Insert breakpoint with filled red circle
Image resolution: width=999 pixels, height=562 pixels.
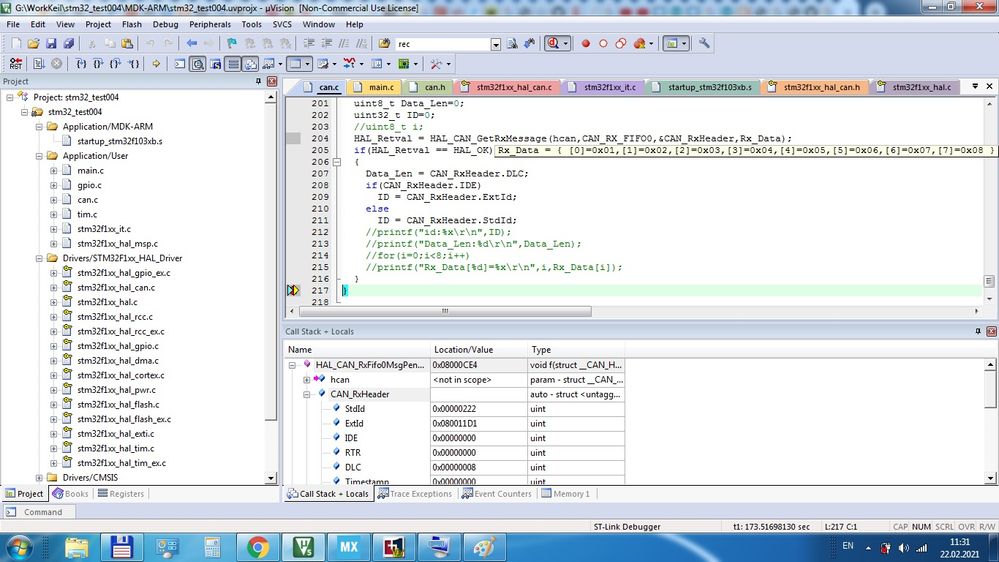coord(586,43)
